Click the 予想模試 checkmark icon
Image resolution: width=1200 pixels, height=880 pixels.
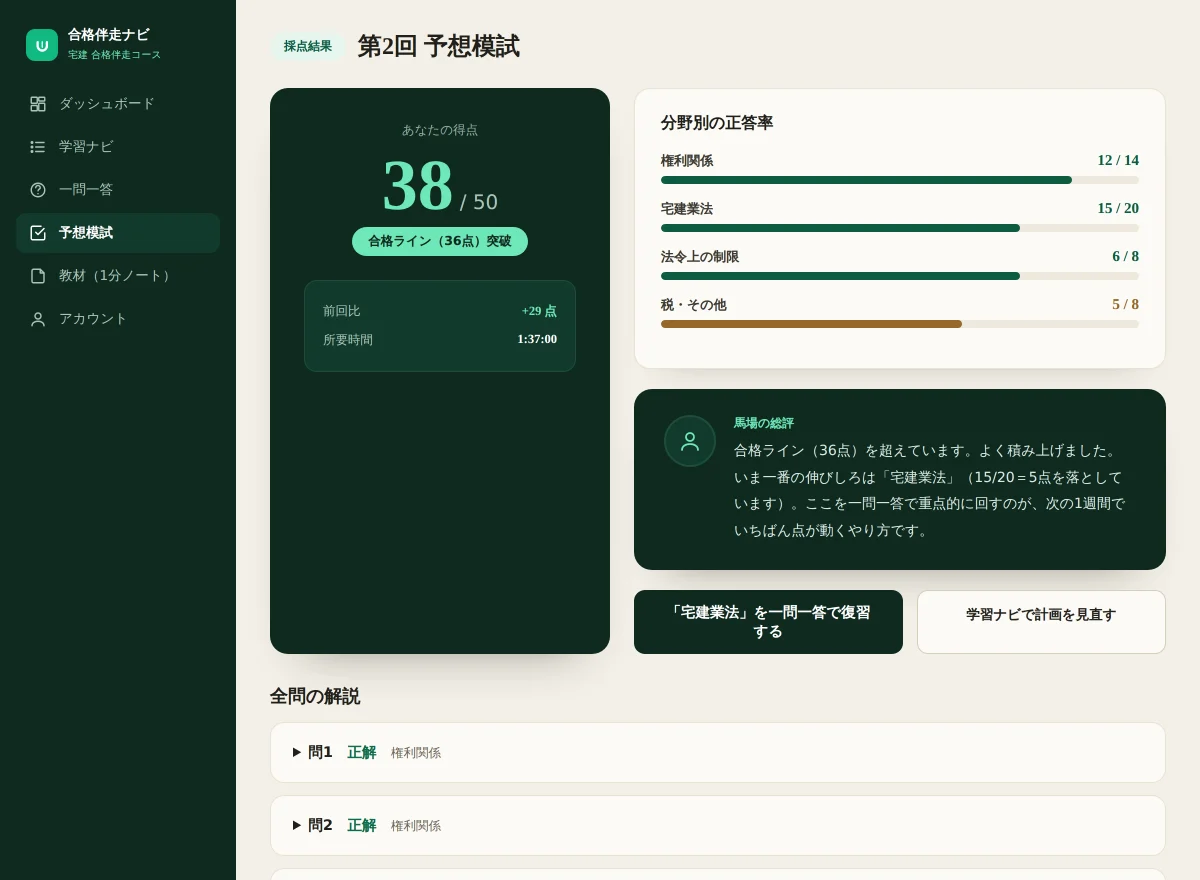pyautogui.click(x=38, y=233)
